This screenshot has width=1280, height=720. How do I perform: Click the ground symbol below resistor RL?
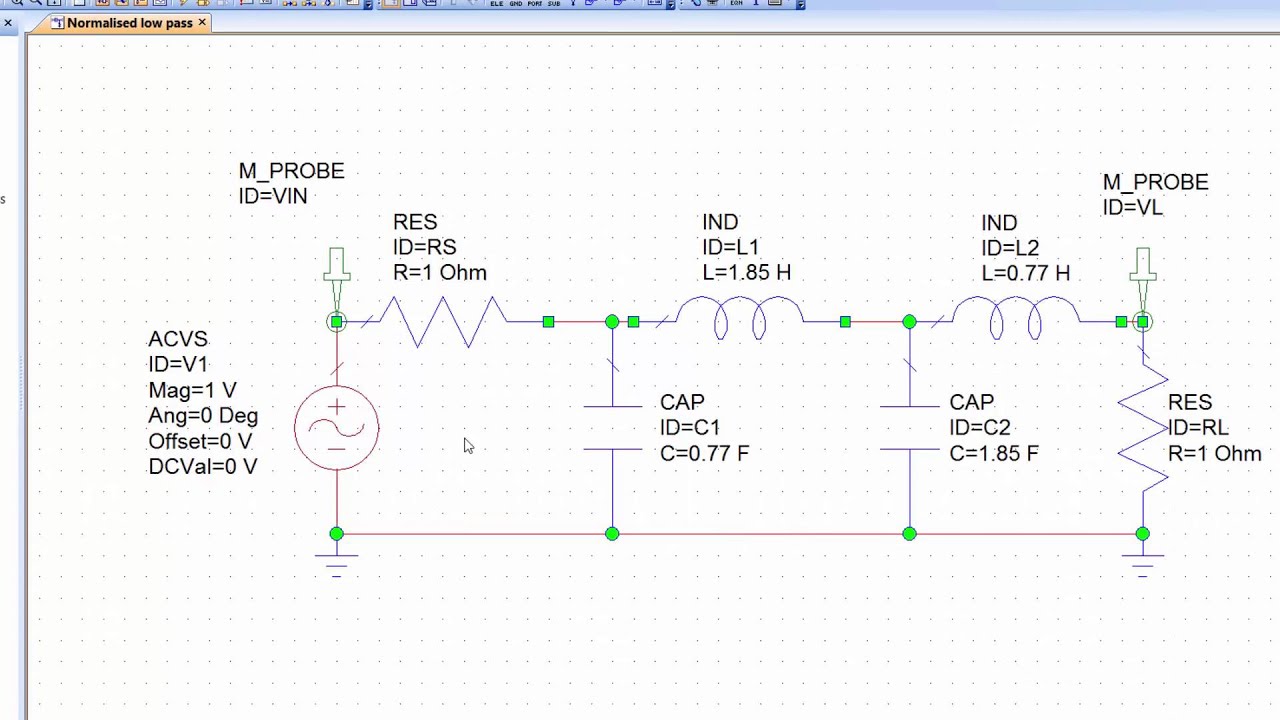click(1143, 566)
